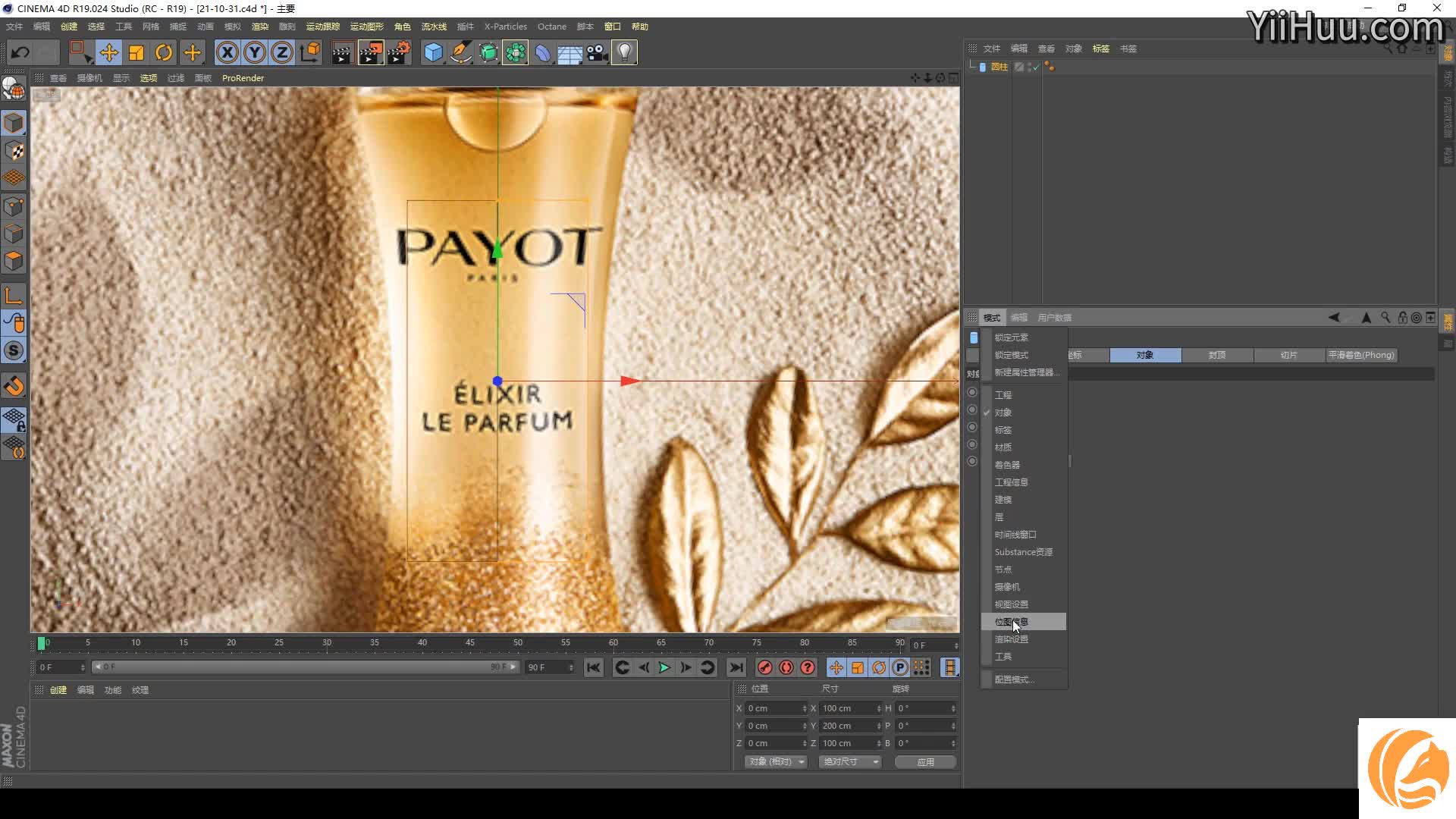Open the 绝对尺寸 size dropdown
Viewport: 1456px width, 819px height.
(850, 761)
